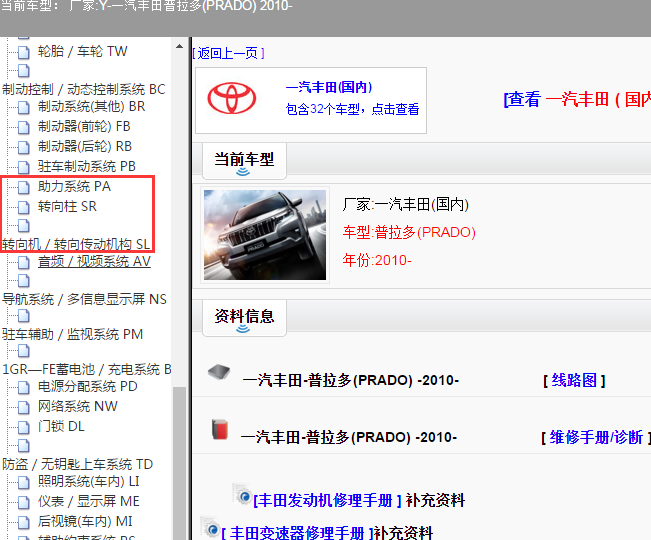This screenshot has height=540, width=651.
Task: Open 一汽丰田(国内) brand link
Action: [328, 87]
